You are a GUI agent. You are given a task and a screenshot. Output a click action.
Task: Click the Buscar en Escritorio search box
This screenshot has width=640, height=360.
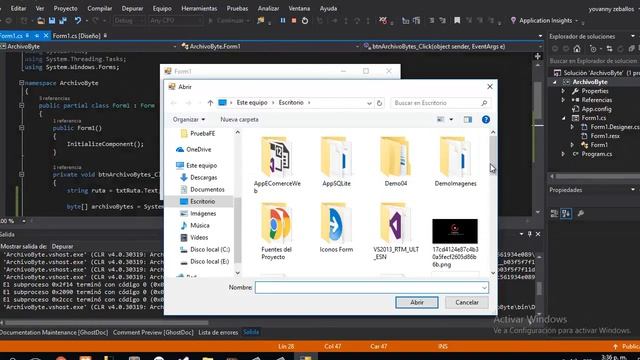point(440,103)
